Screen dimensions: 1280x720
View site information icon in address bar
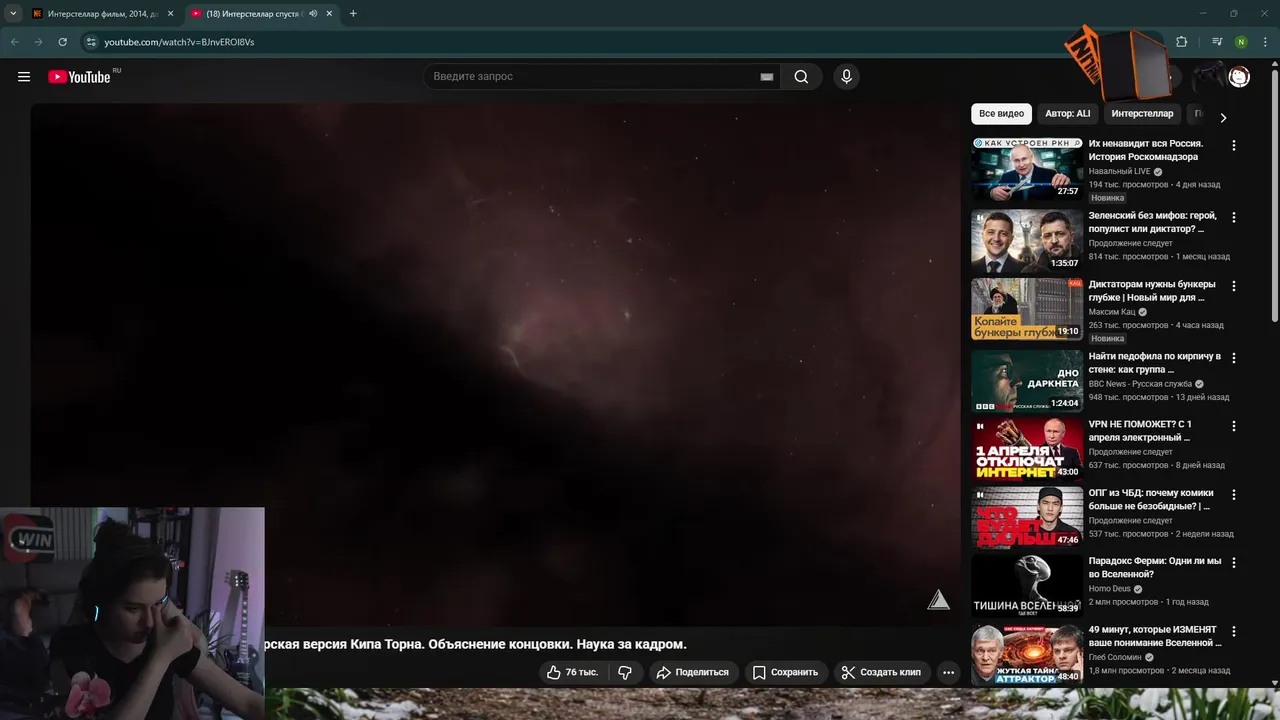(x=91, y=42)
